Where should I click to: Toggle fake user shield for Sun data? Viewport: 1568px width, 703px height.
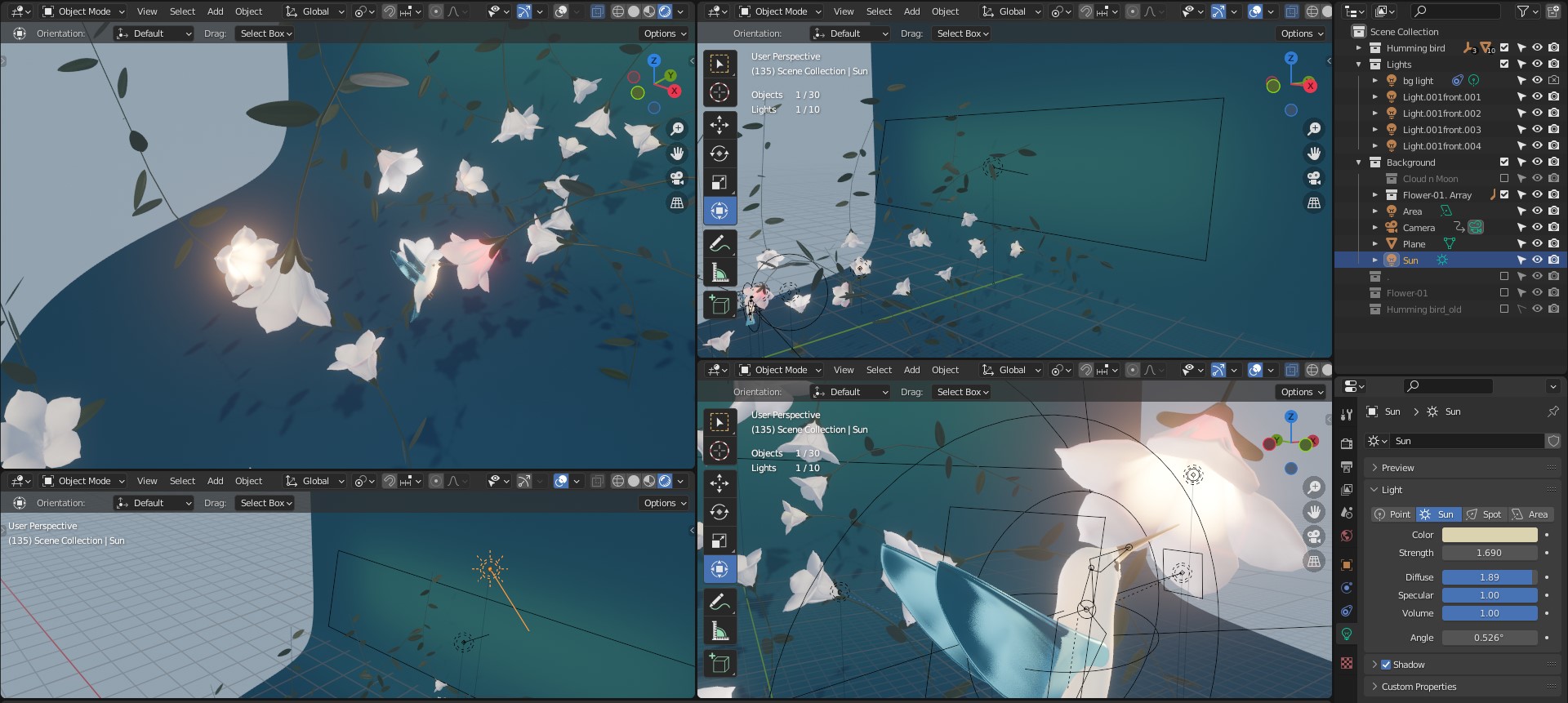[x=1553, y=441]
